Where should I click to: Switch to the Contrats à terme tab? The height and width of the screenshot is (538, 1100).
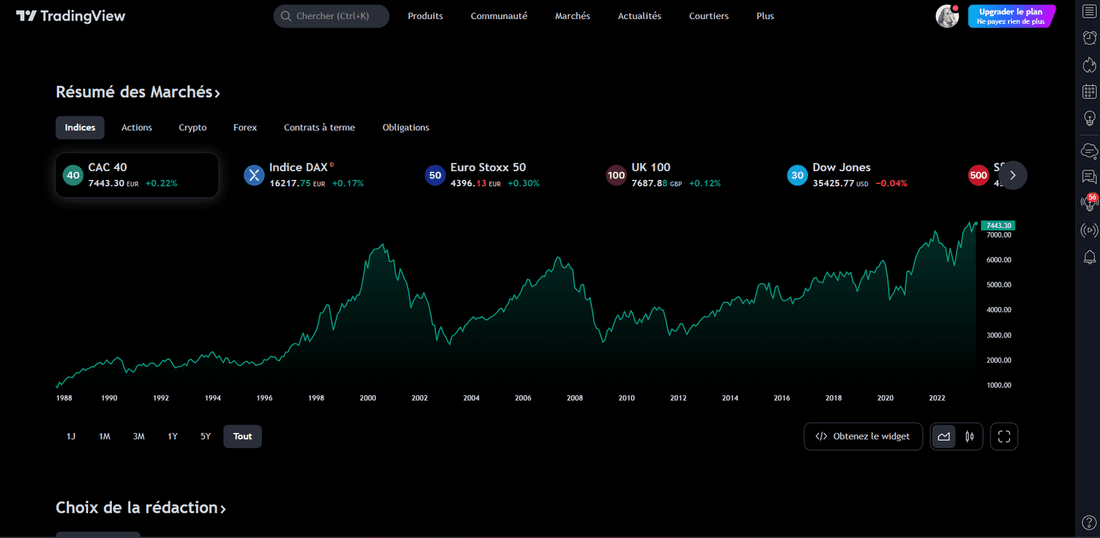pyautogui.click(x=319, y=128)
